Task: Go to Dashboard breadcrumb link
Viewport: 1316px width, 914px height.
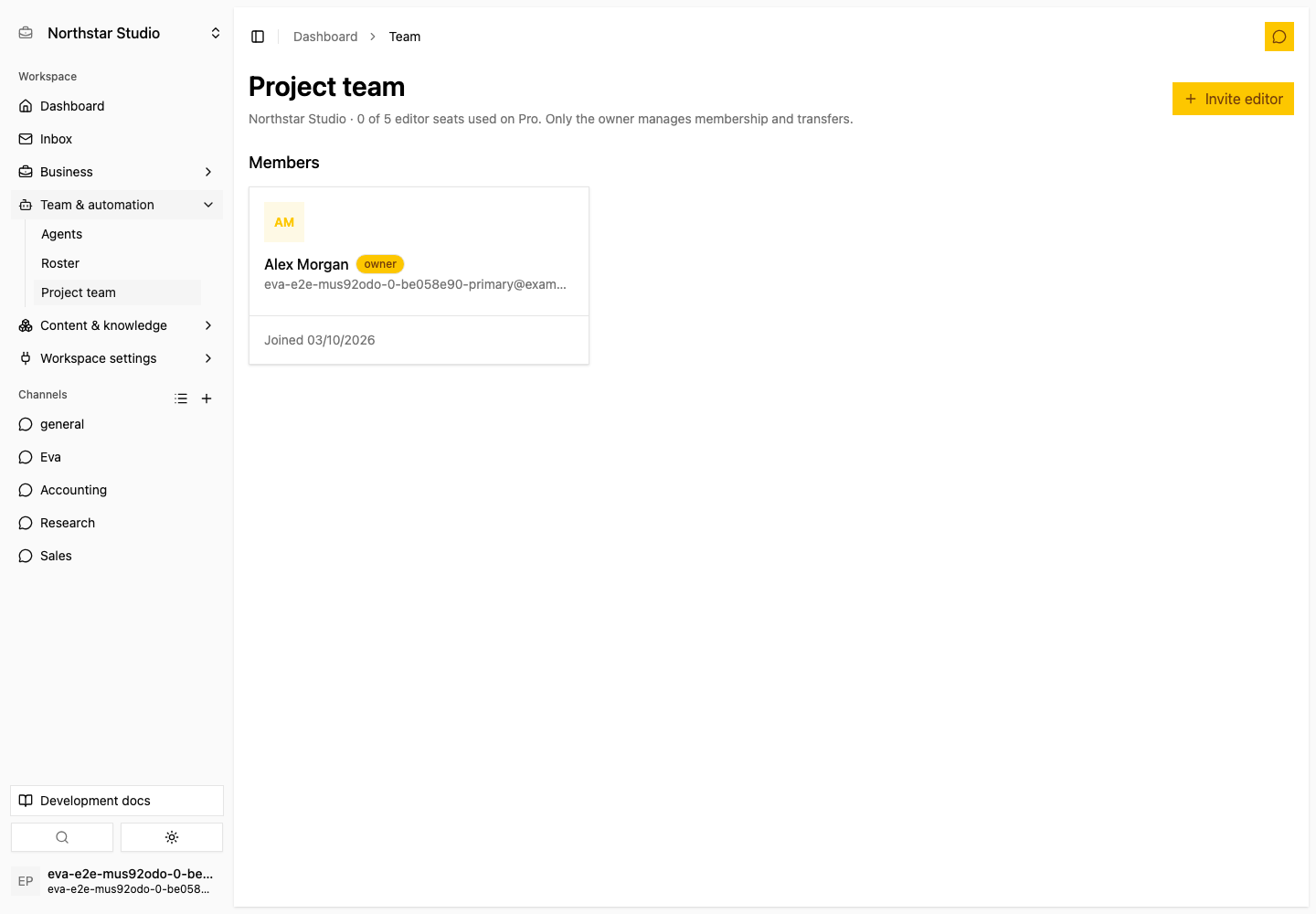Action: (325, 37)
